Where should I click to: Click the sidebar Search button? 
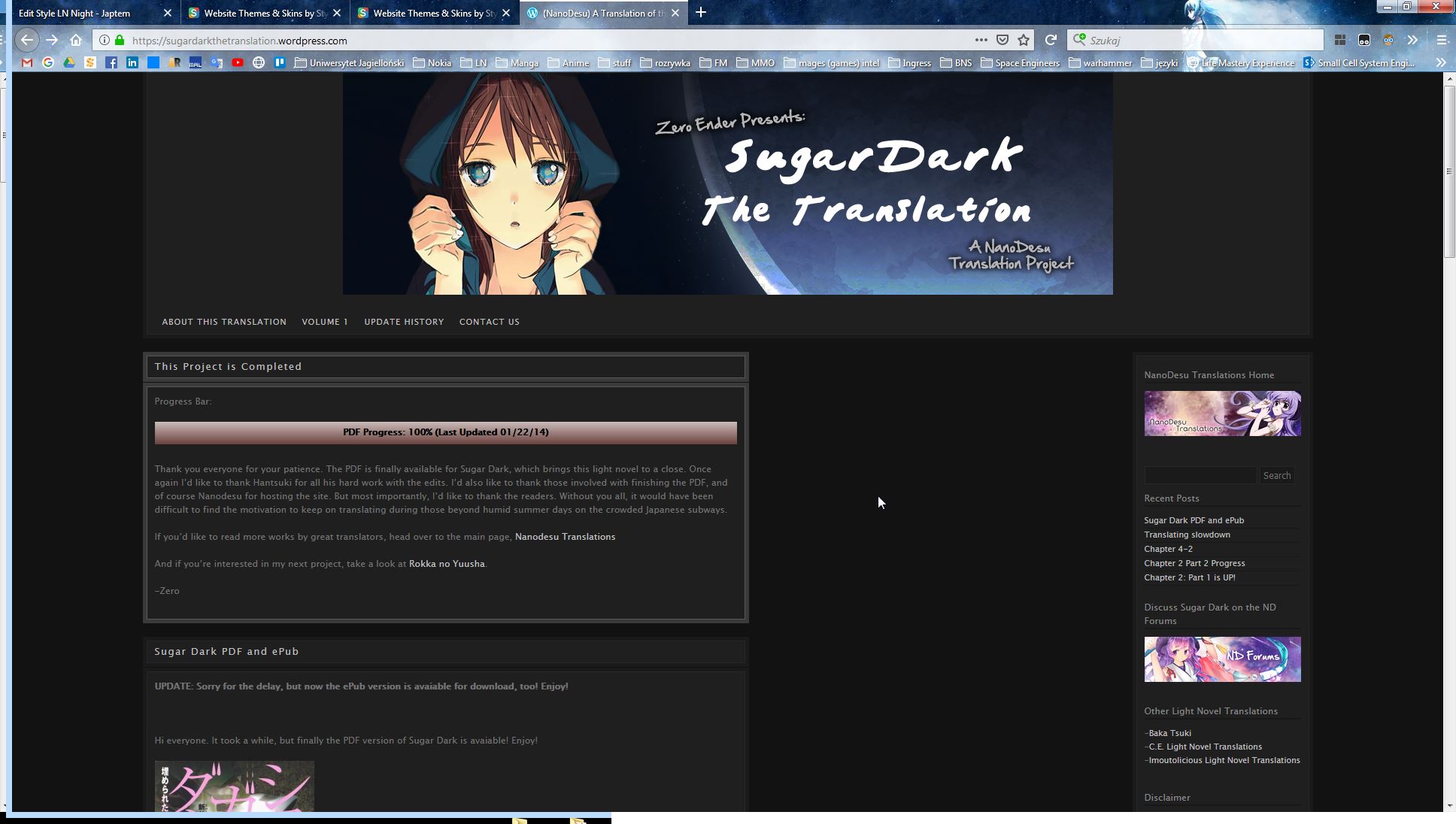coord(1277,475)
